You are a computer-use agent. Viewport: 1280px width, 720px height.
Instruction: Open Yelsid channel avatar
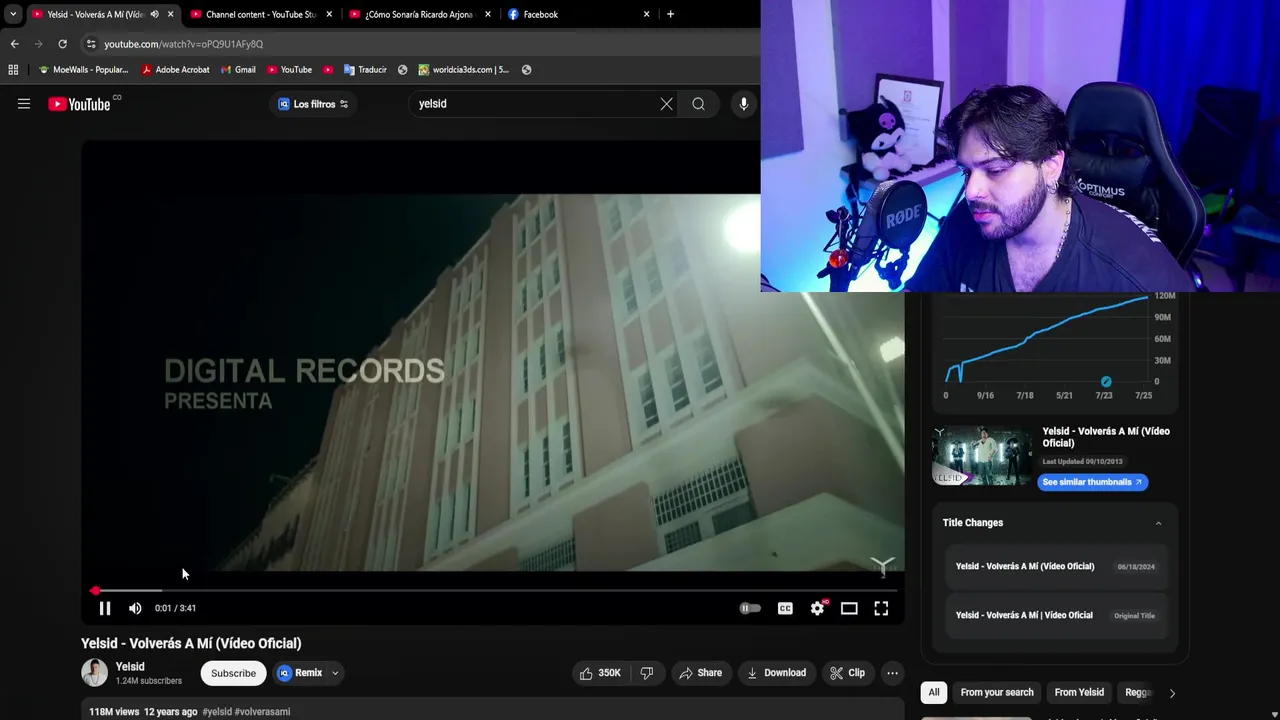pos(94,673)
